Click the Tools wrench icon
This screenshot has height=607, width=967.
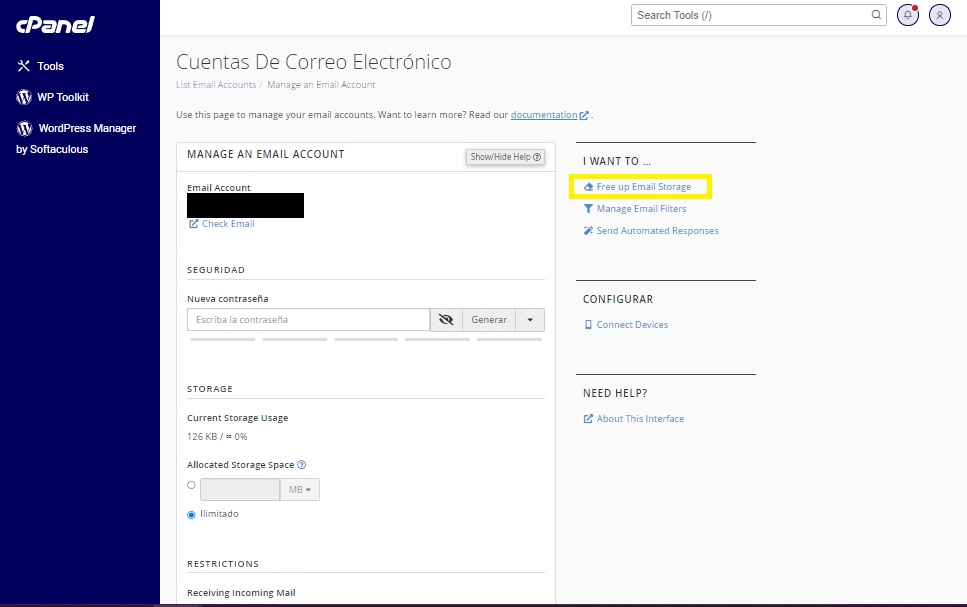click(x=24, y=66)
